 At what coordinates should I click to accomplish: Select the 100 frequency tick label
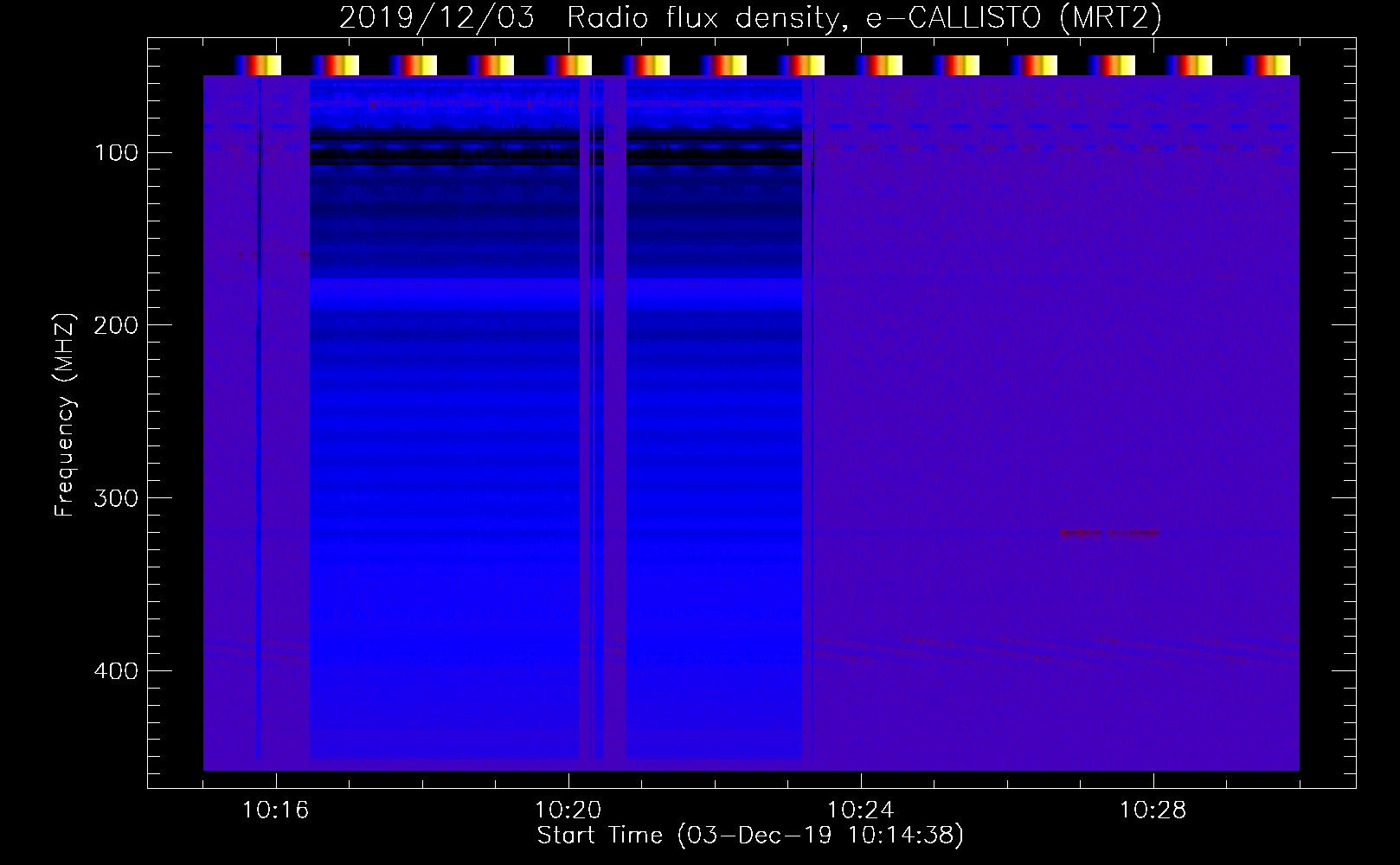(x=117, y=153)
